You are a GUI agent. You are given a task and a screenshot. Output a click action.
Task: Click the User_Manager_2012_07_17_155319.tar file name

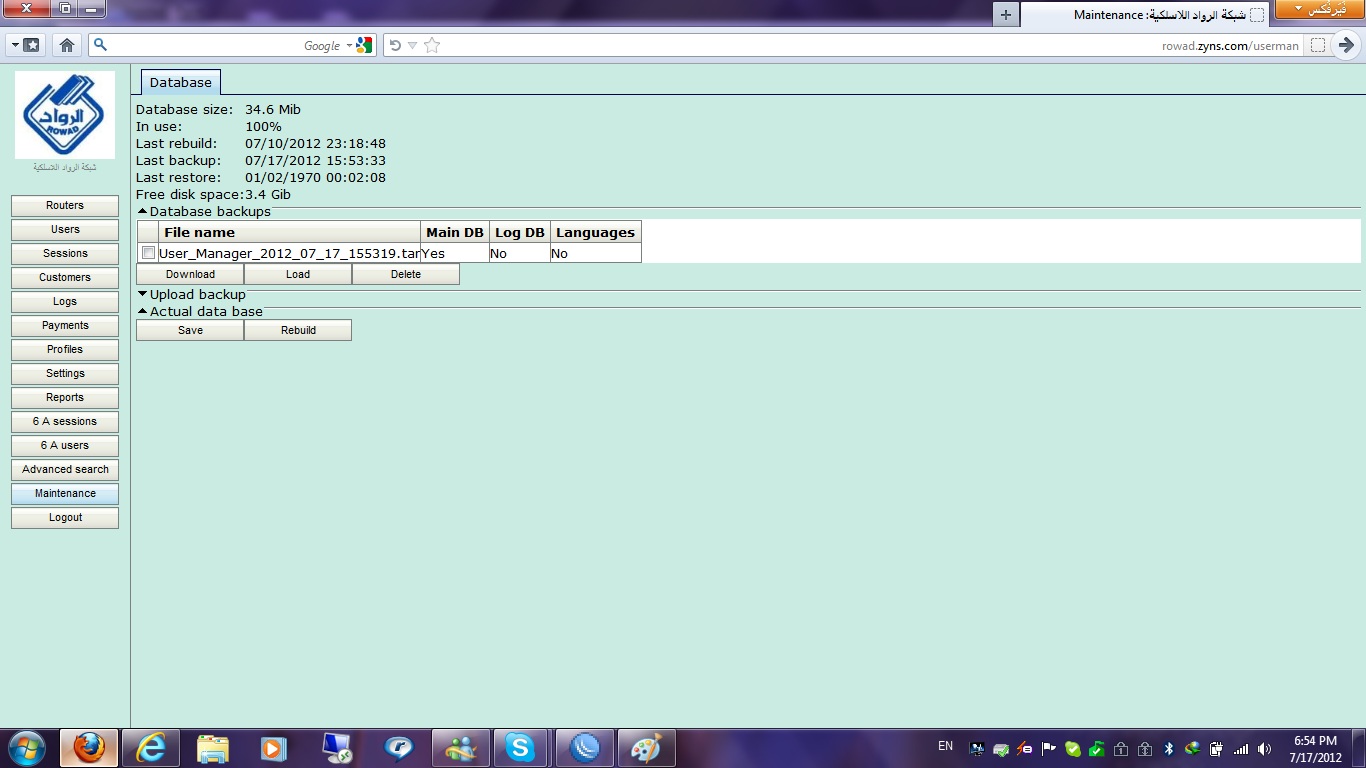pos(289,254)
